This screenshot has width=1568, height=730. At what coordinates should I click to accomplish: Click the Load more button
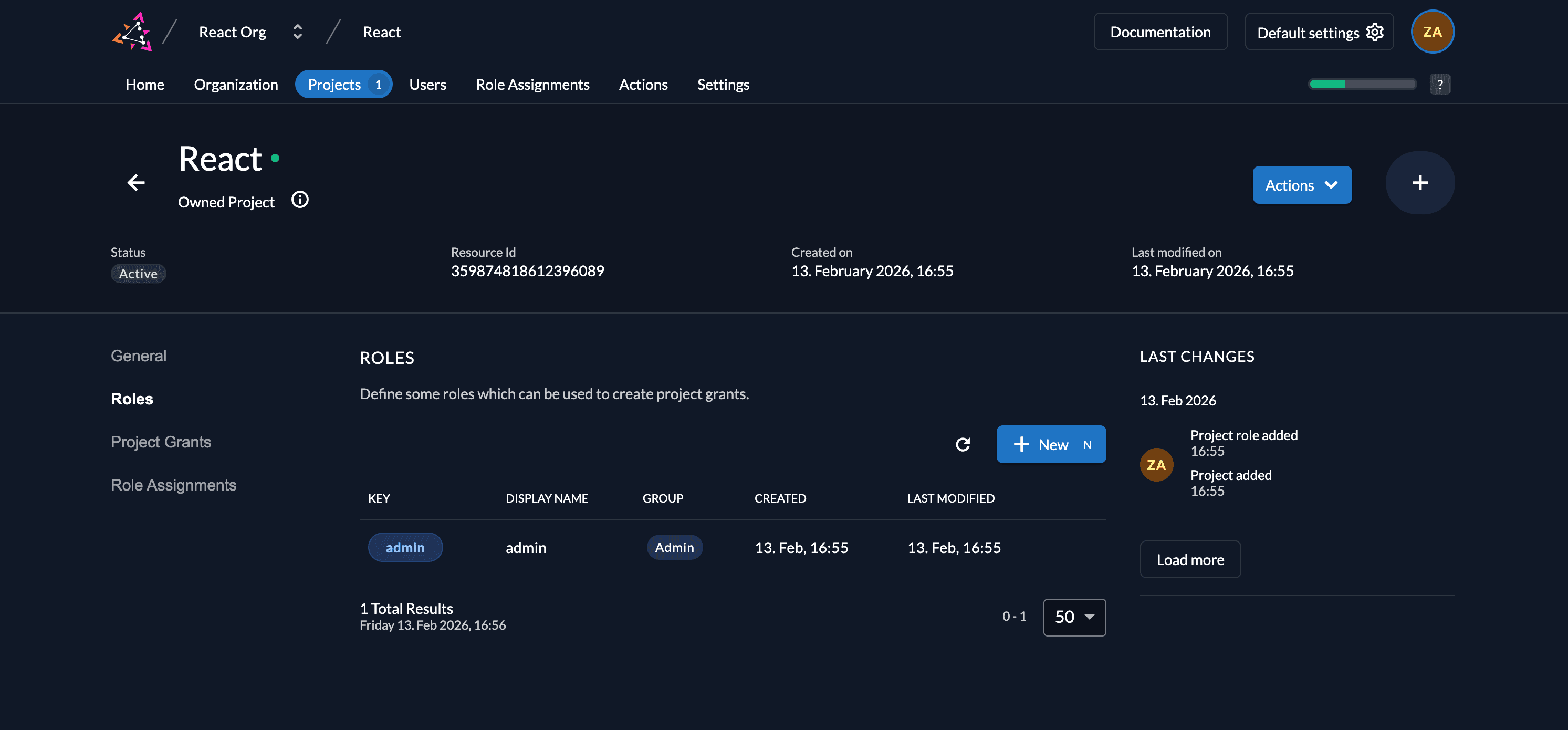pyautogui.click(x=1189, y=559)
